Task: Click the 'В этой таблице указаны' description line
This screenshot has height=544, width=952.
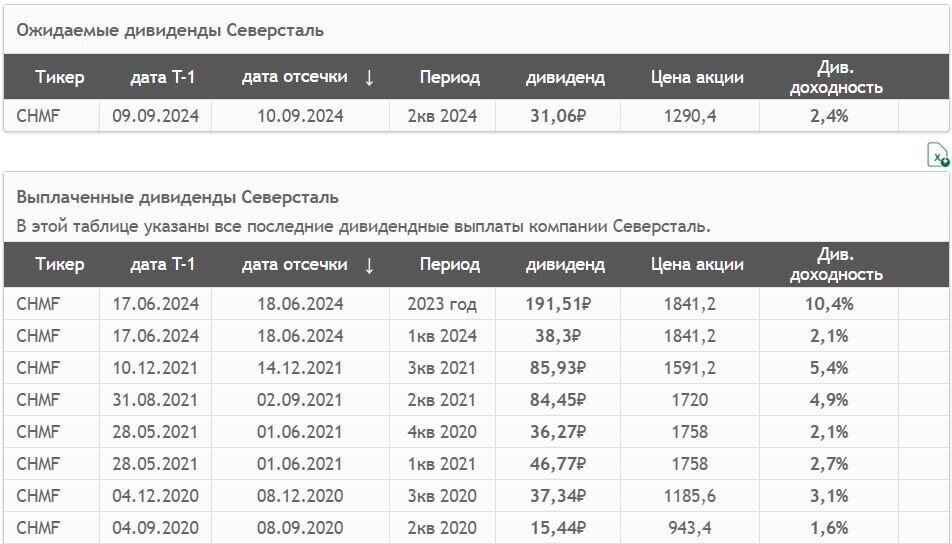Action: point(363,226)
